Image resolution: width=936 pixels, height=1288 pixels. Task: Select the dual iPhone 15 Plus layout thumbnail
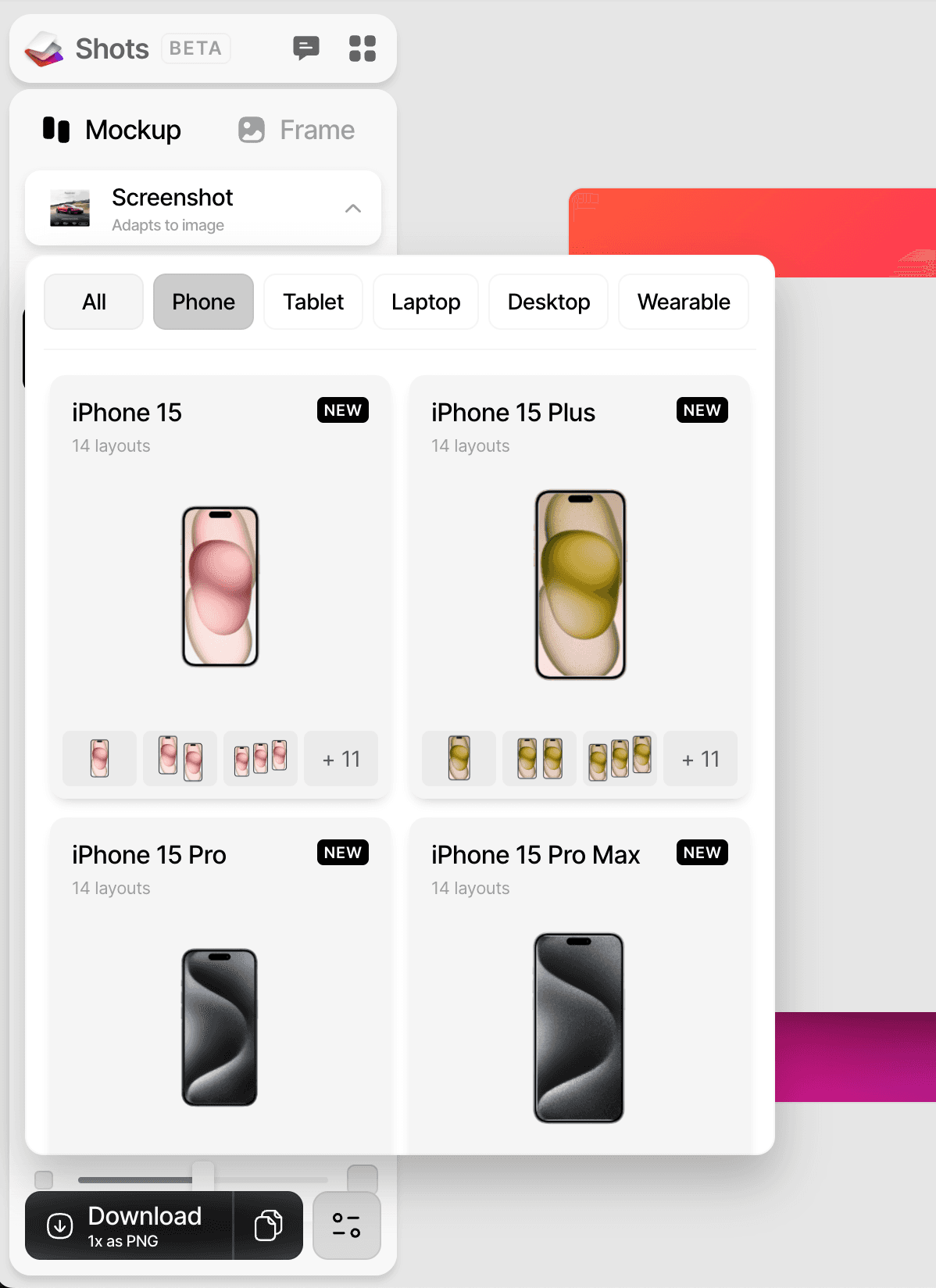[539, 758]
